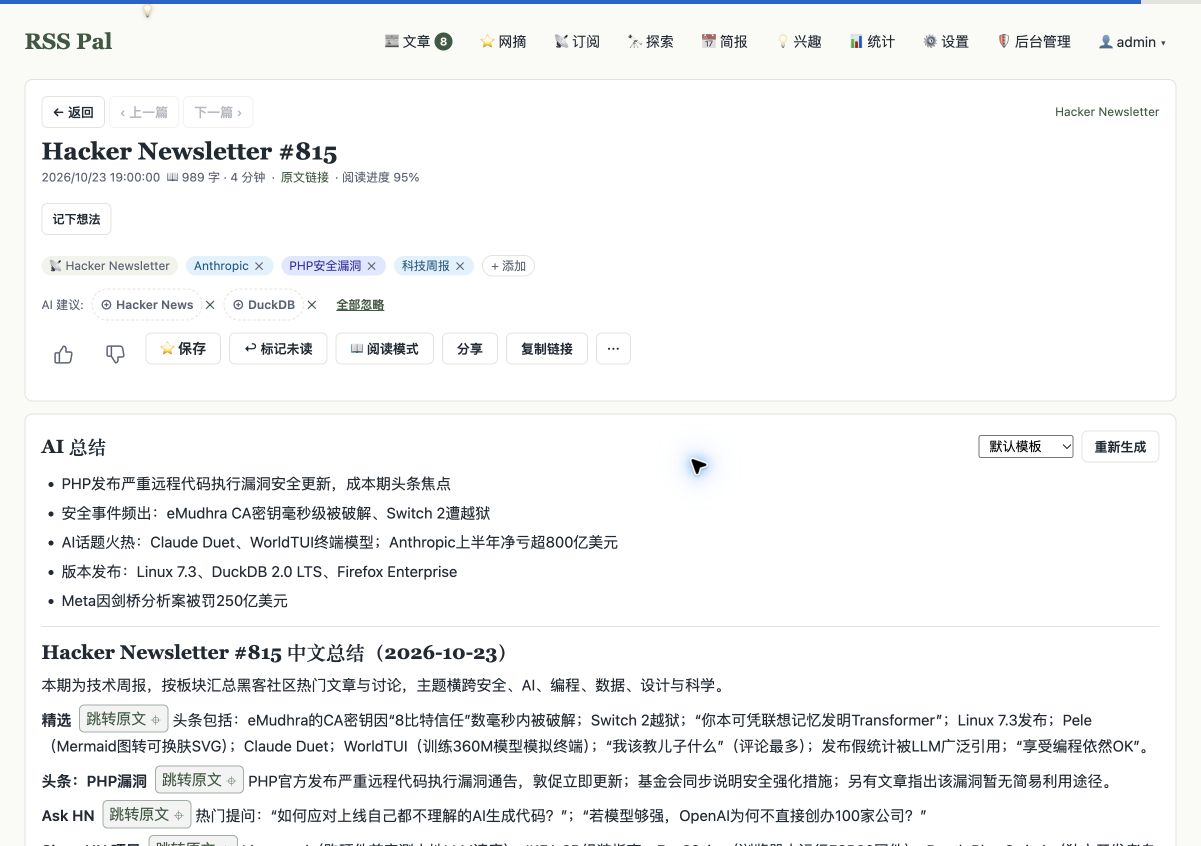The image size is (1201, 846).
Task: Expand the admin user dropdown
Action: 1132,42
